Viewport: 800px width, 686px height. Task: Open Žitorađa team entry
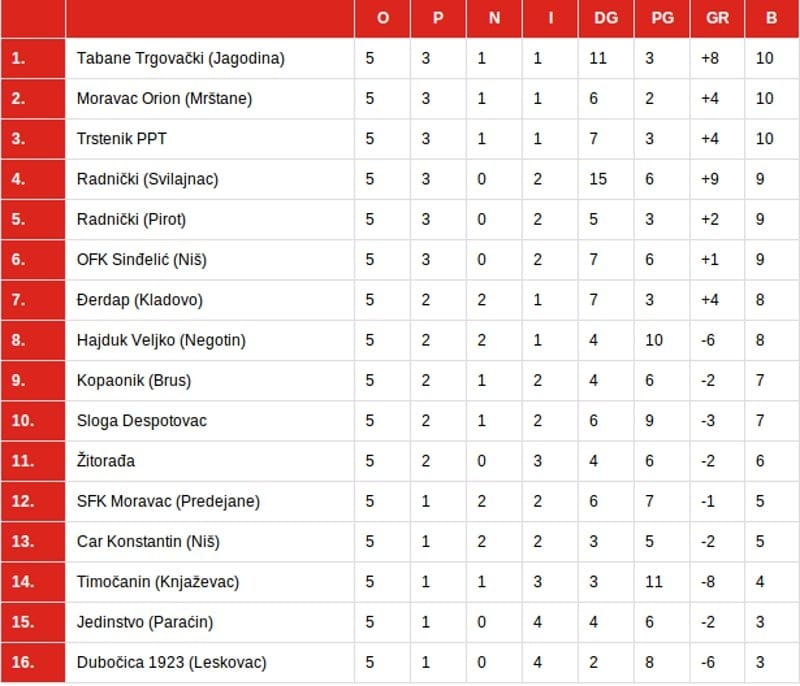click(105, 461)
